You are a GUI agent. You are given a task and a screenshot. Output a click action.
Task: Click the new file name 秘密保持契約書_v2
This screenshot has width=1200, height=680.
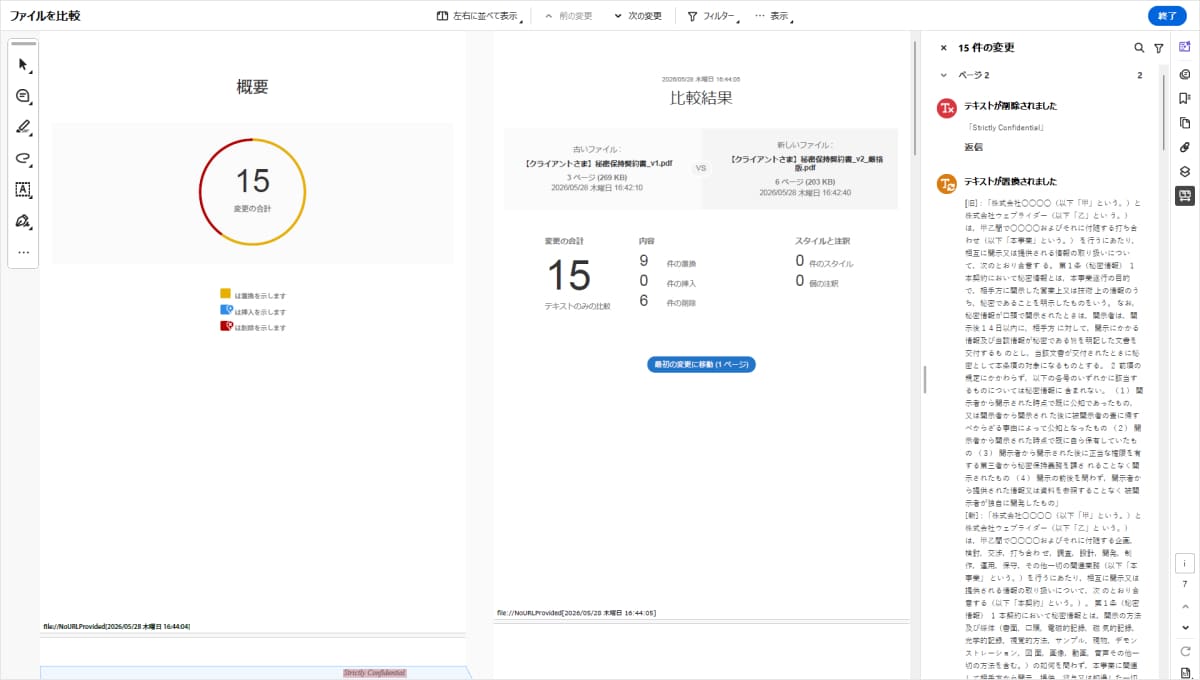(x=806, y=163)
